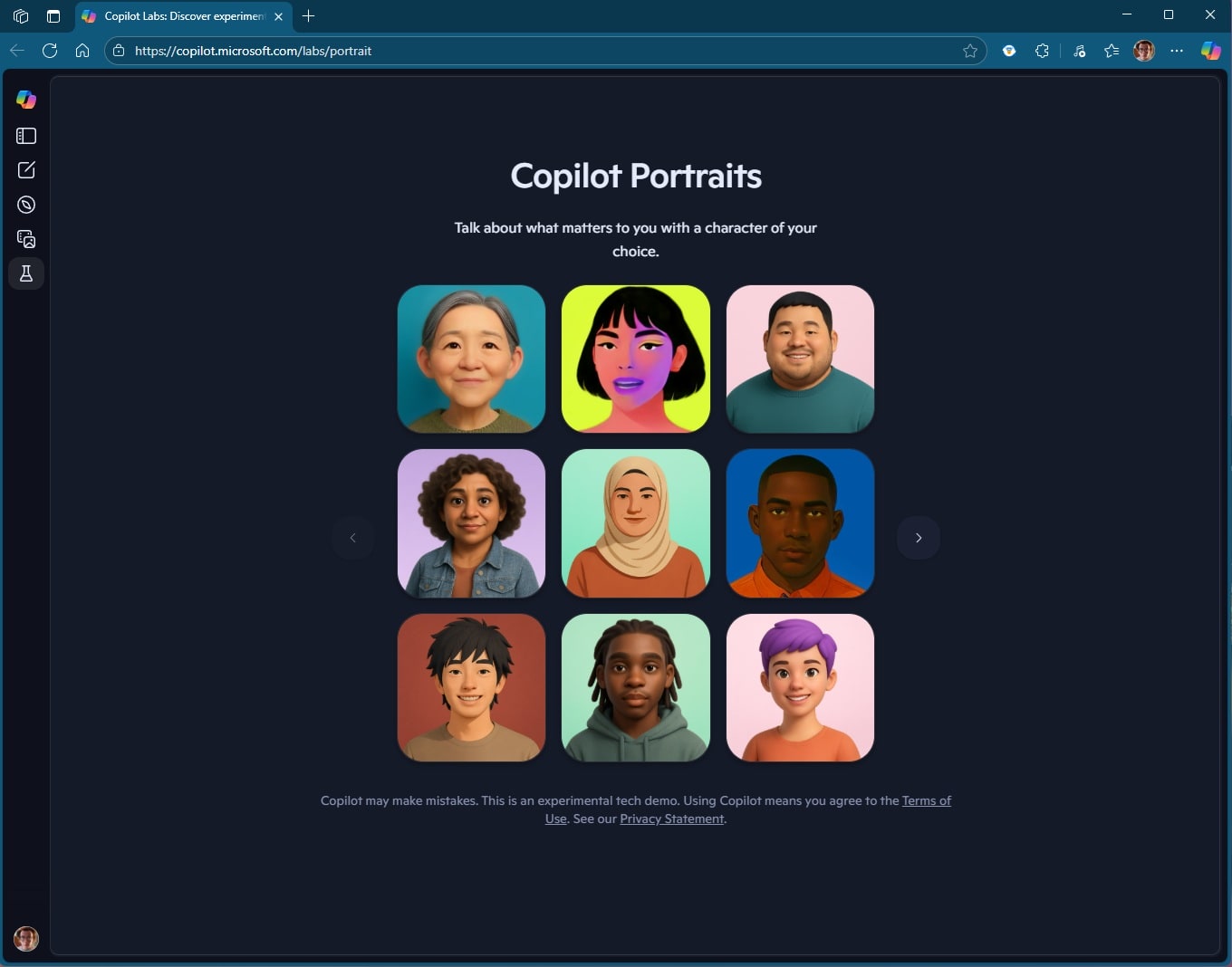Image resolution: width=1232 pixels, height=967 pixels.
Task: Choose the curly-haired woman in denim jacket portrait
Action: [471, 523]
